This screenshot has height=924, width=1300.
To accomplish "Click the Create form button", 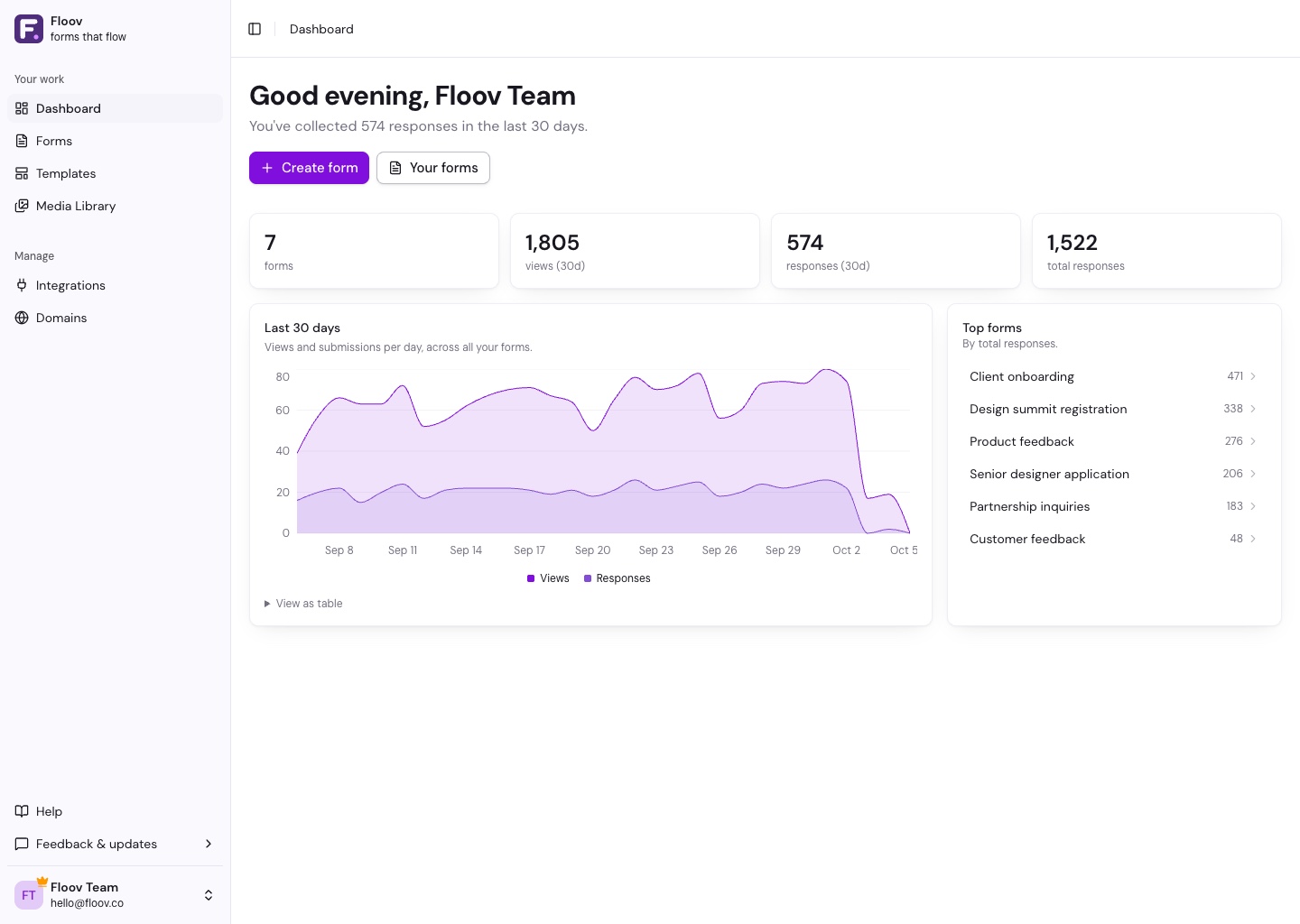I will 309,168.
